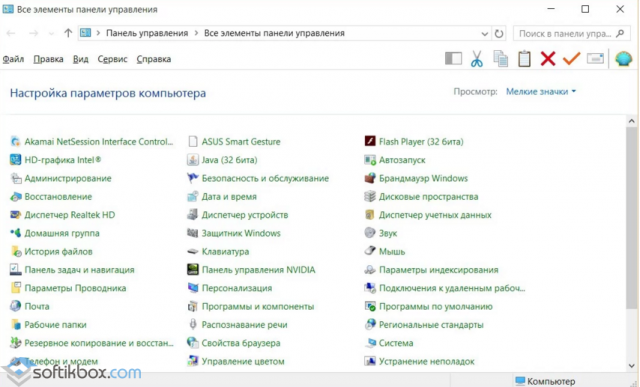The width and height of the screenshot is (640, 387).
Task: Click the Дата и время icon
Action: click(x=192, y=196)
